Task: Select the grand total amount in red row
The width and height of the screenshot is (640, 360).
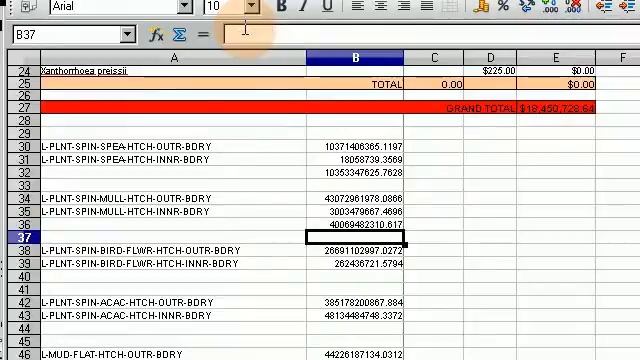Action: pyautogui.click(x=556, y=108)
